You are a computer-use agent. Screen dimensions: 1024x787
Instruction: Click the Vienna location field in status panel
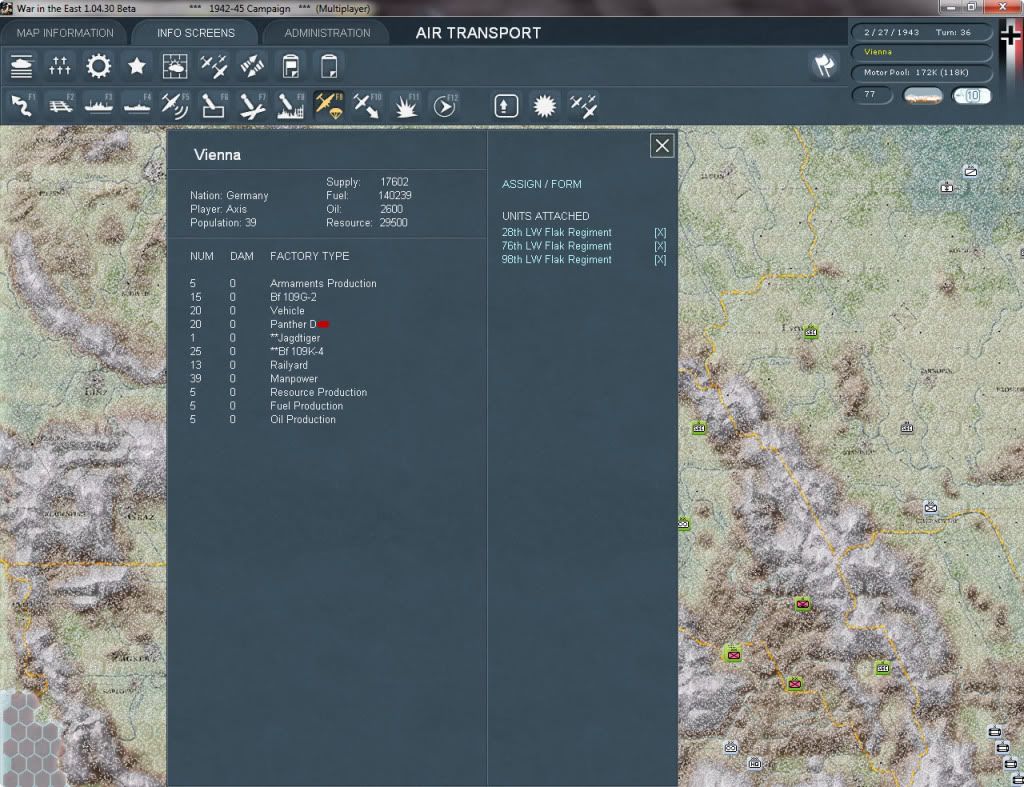(x=921, y=52)
